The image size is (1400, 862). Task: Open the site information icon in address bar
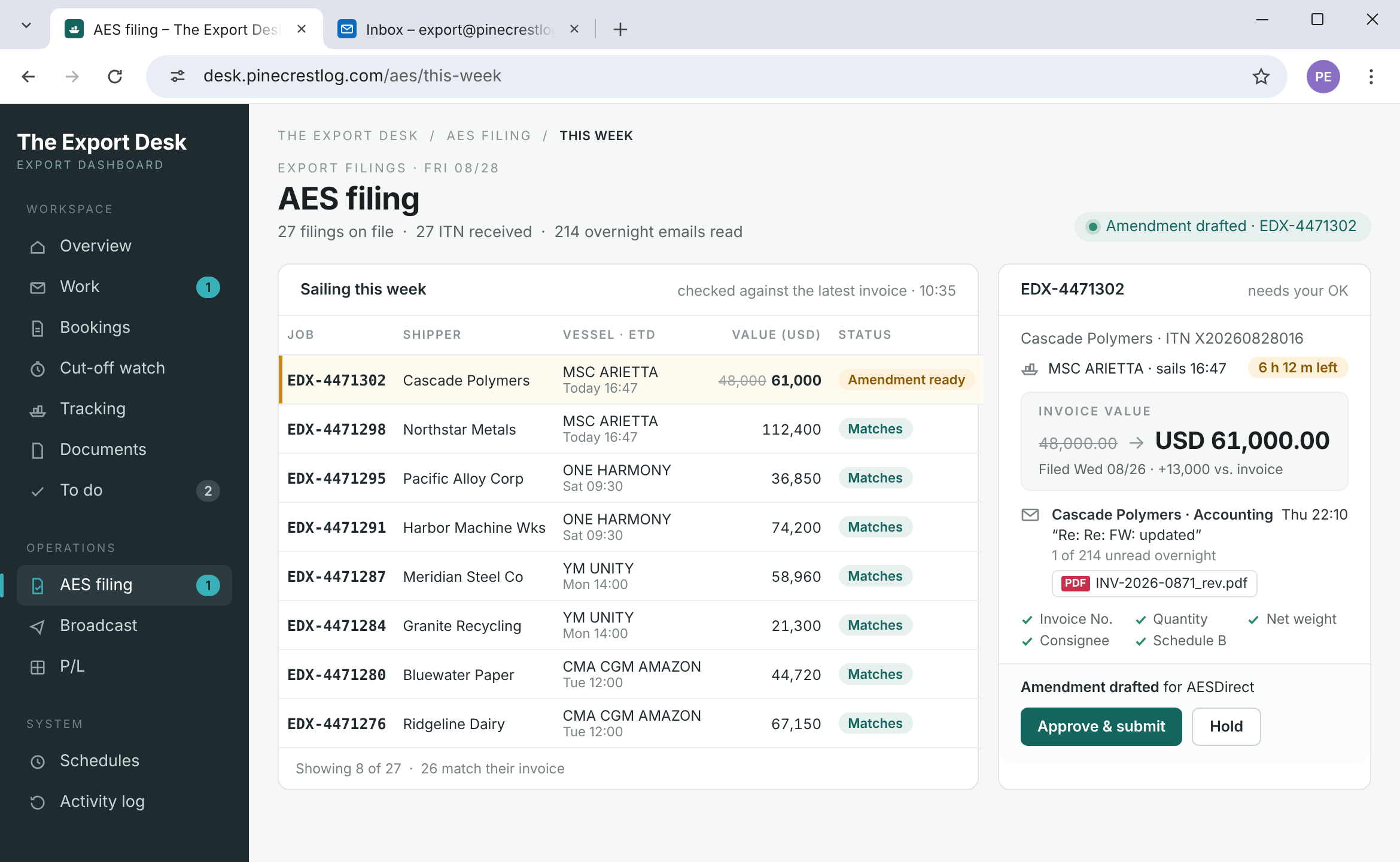178,77
